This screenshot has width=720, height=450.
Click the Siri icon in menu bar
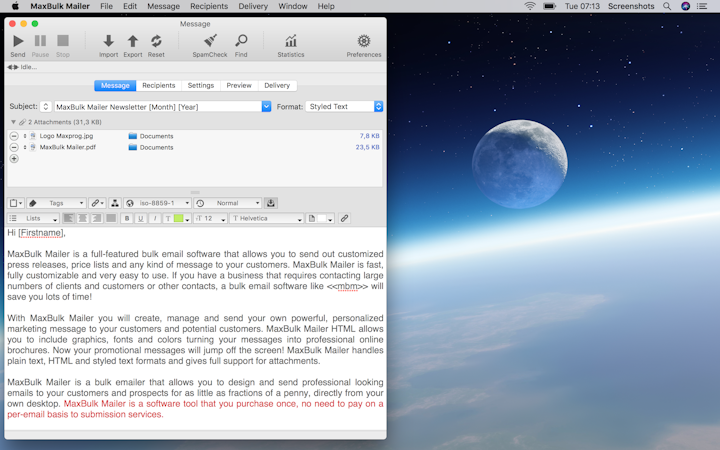(686, 6)
